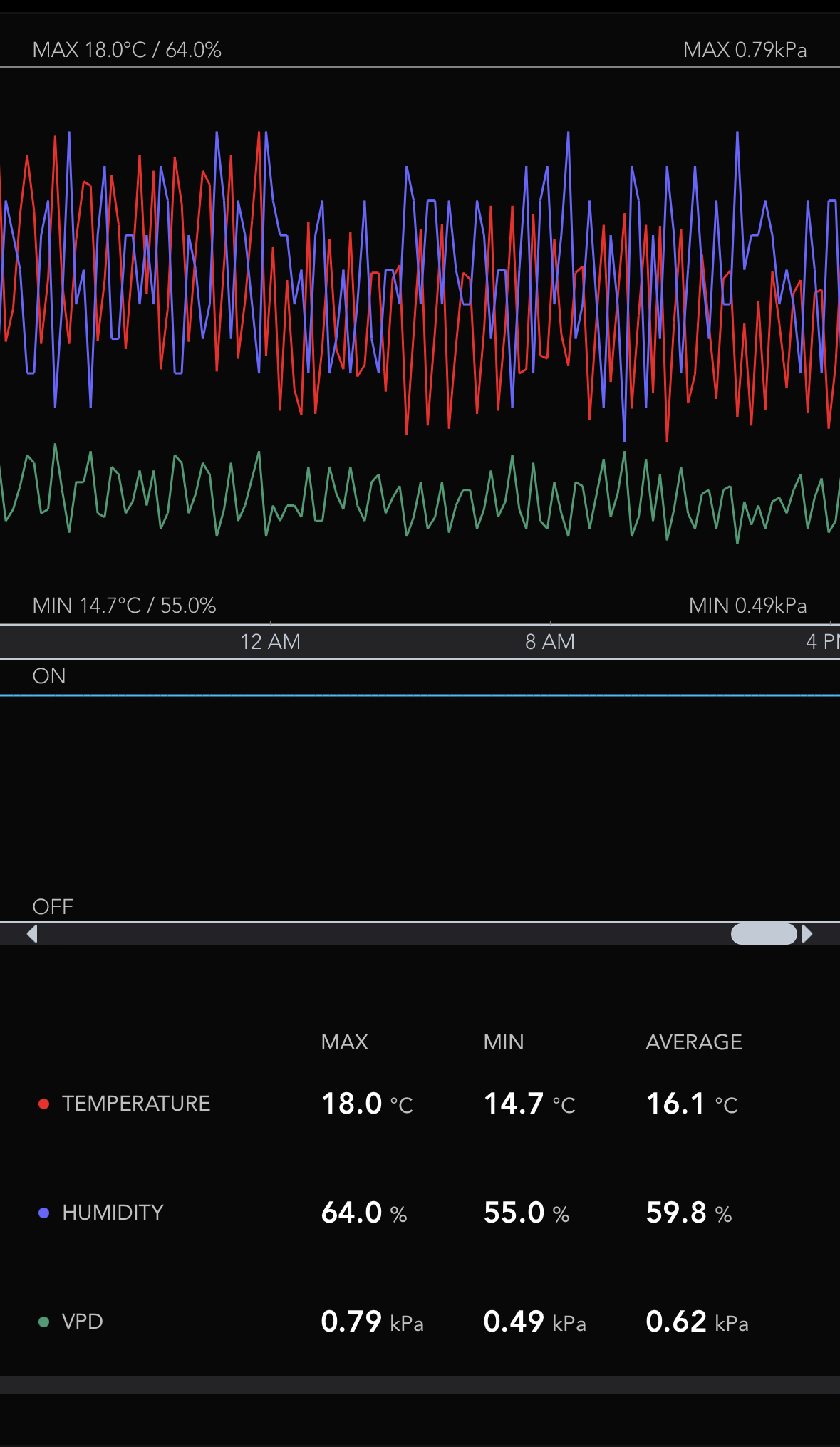Click the red Temperature legend dot
The height and width of the screenshot is (1447, 840).
[x=43, y=1104]
